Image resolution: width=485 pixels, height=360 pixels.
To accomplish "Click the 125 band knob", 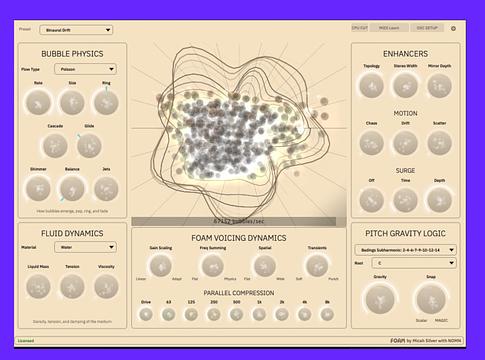I will coord(191,314).
